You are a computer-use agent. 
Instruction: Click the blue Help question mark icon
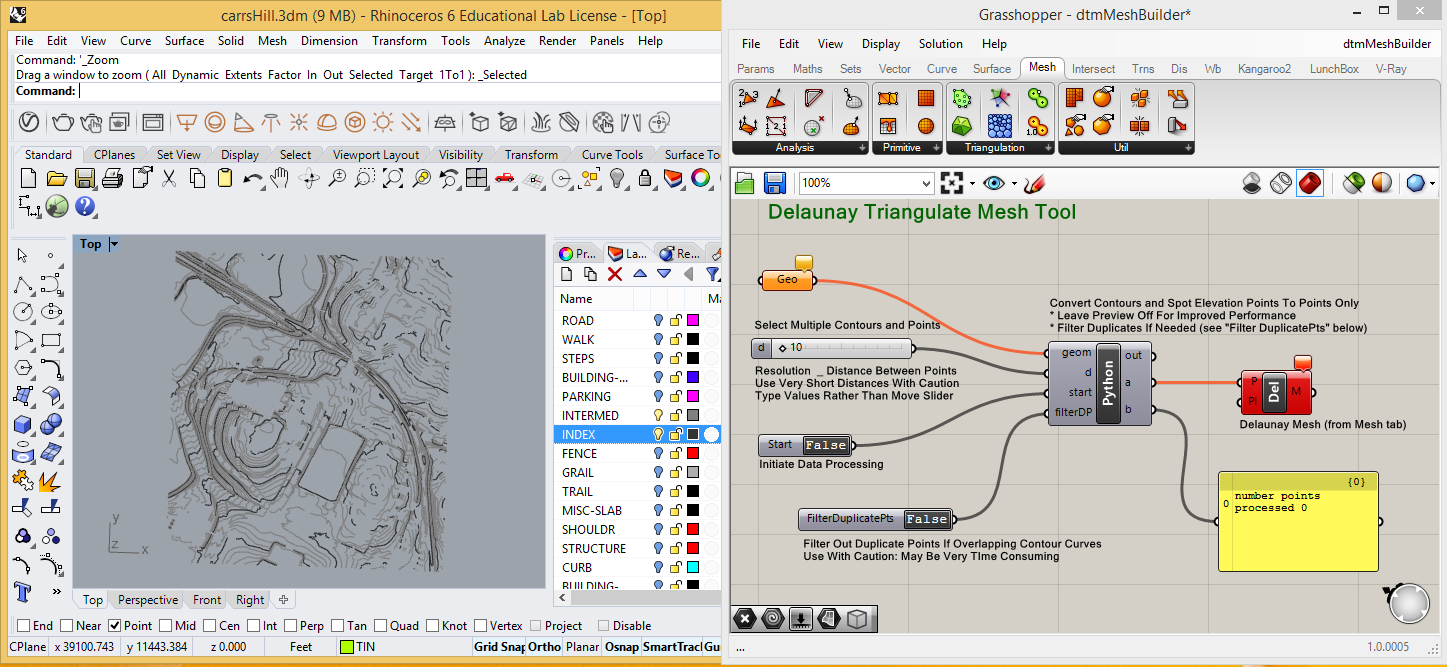(x=85, y=206)
